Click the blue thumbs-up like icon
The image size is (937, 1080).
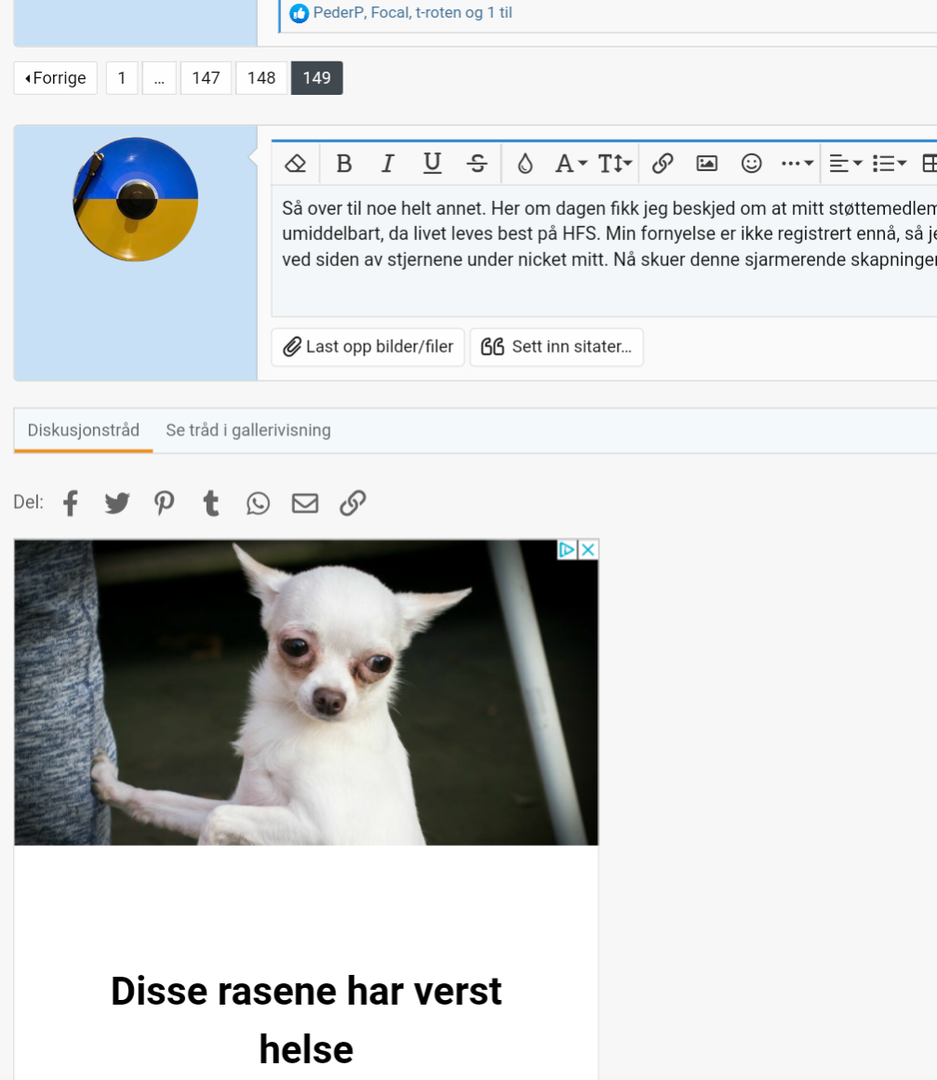299,13
